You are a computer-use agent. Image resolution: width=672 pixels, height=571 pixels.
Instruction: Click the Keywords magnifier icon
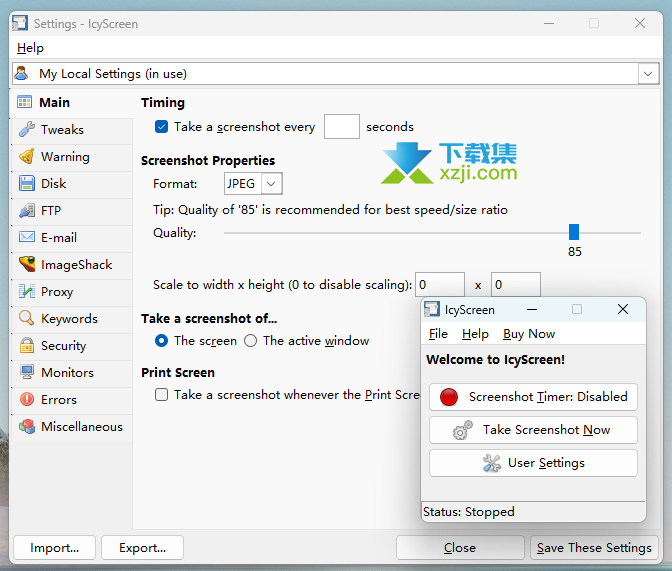point(27,319)
